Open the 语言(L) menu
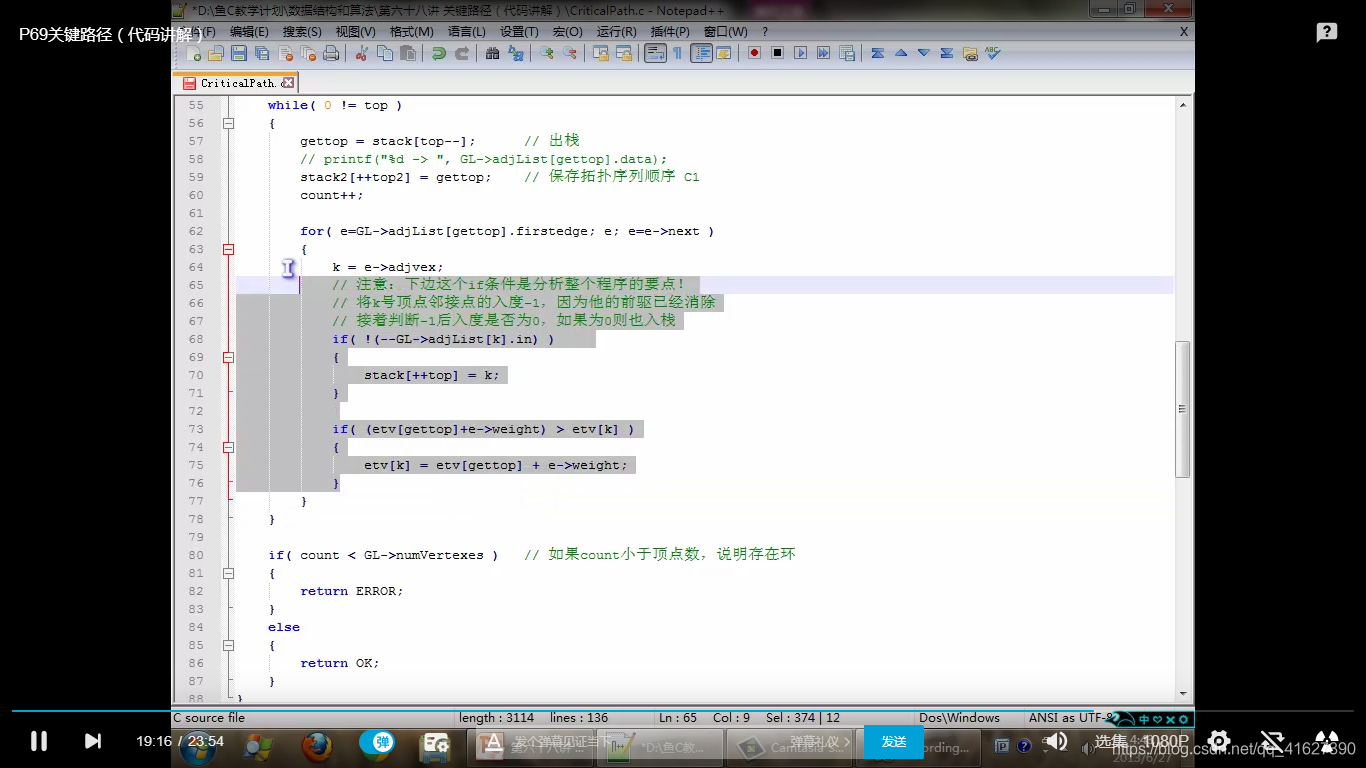 click(x=466, y=31)
